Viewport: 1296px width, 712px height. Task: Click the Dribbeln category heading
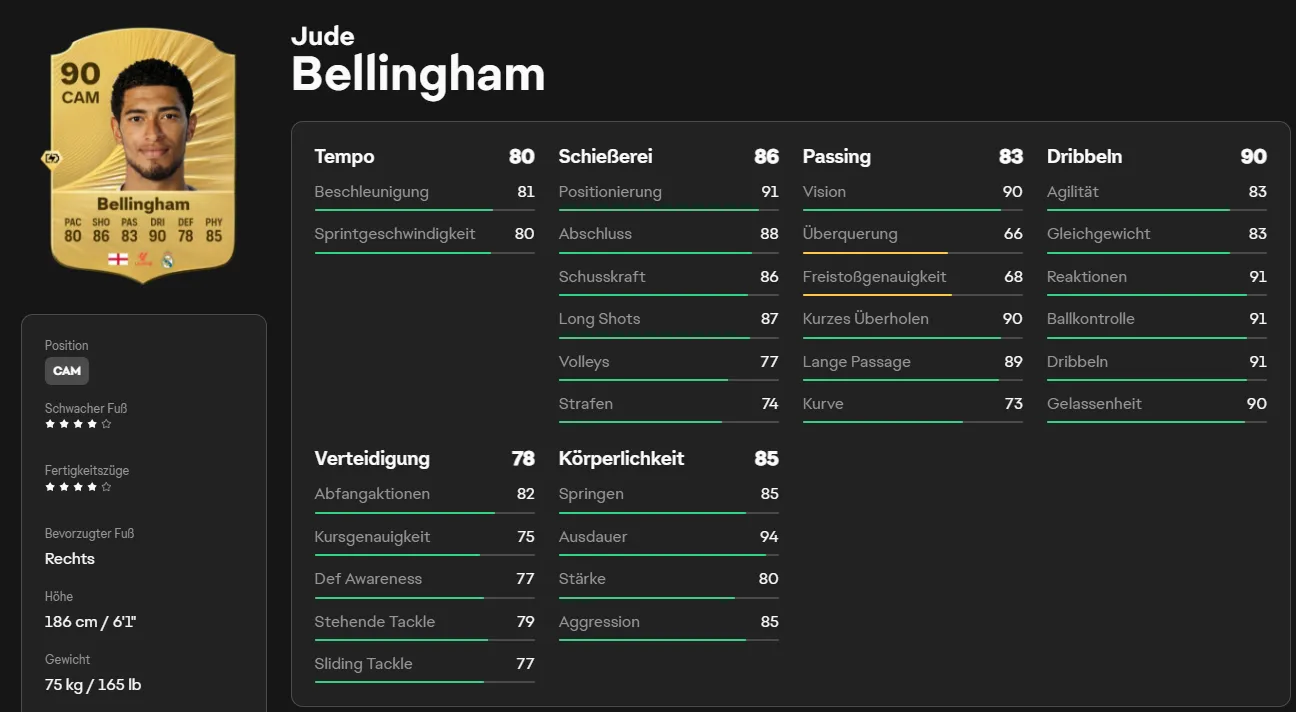pos(1084,156)
